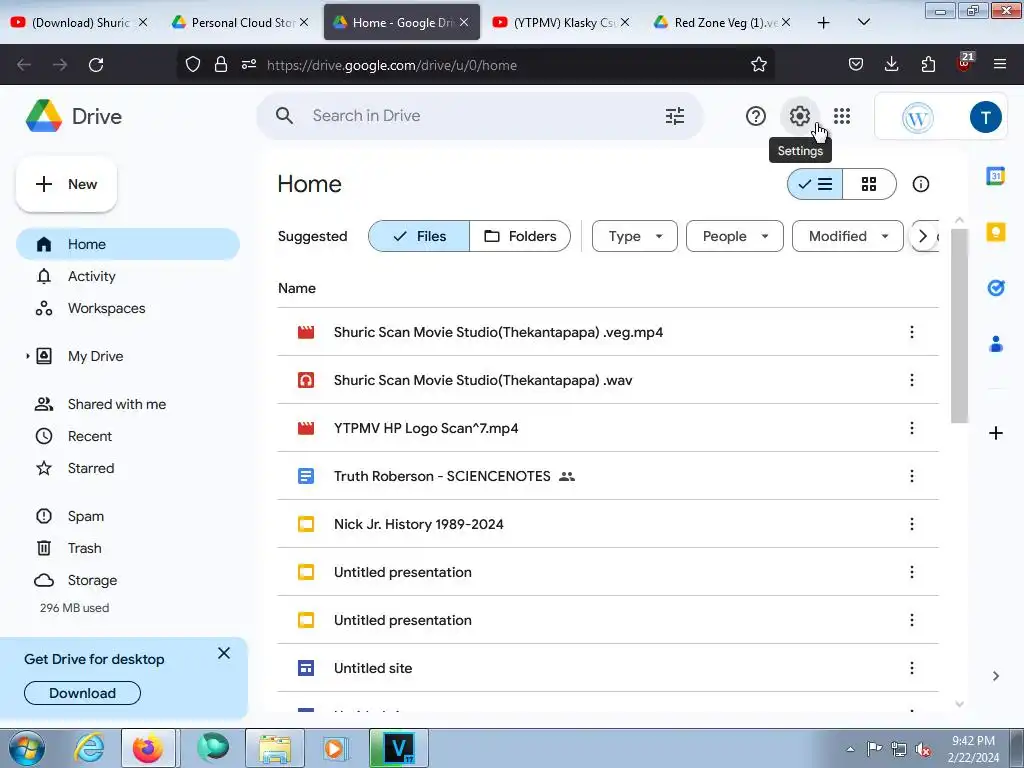The height and width of the screenshot is (768, 1024).
Task: Switch to grid layout view
Action: tap(869, 184)
